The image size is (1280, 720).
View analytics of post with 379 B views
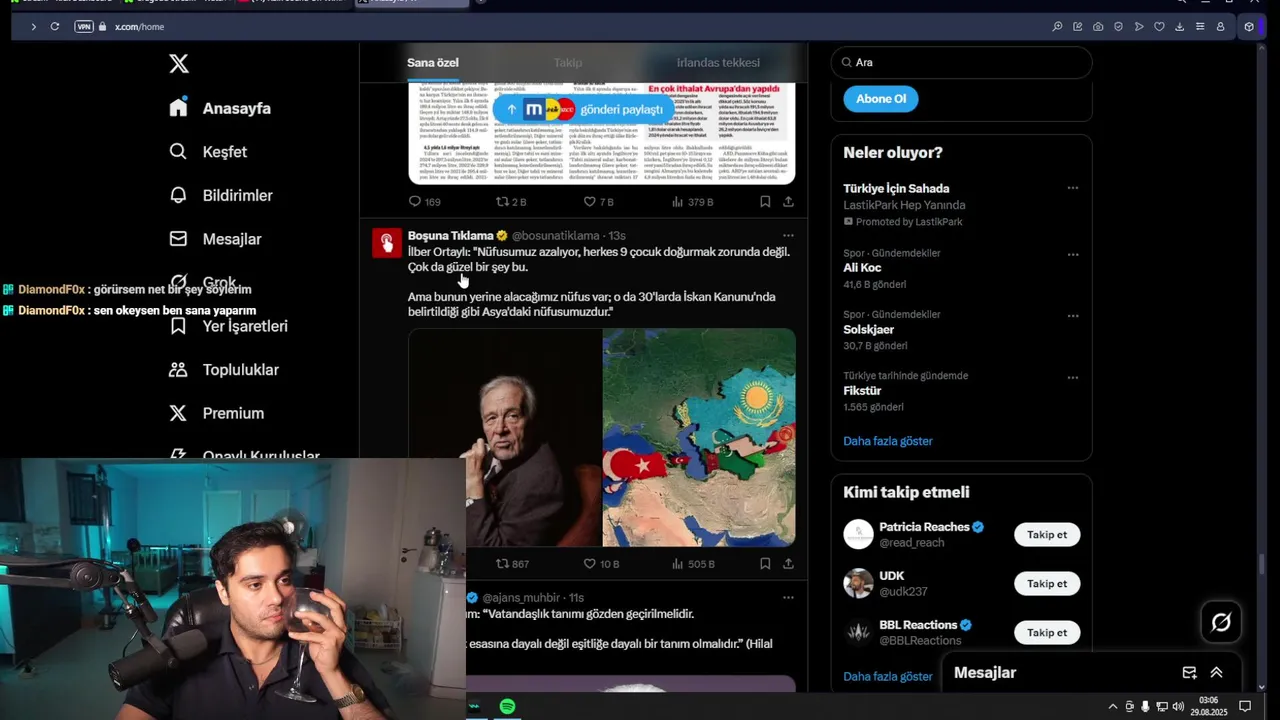pyautogui.click(x=692, y=201)
